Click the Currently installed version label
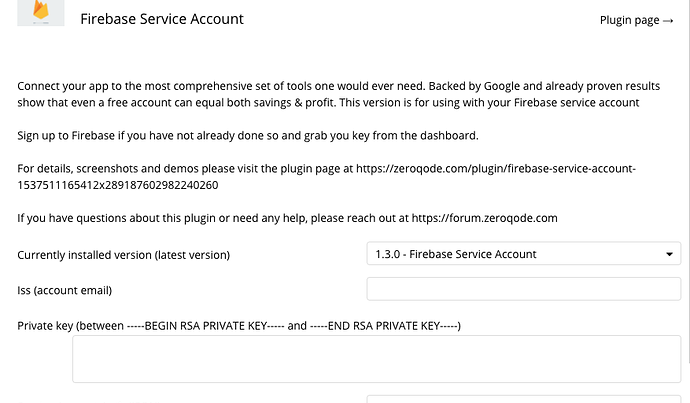690x403 pixels. [124, 255]
